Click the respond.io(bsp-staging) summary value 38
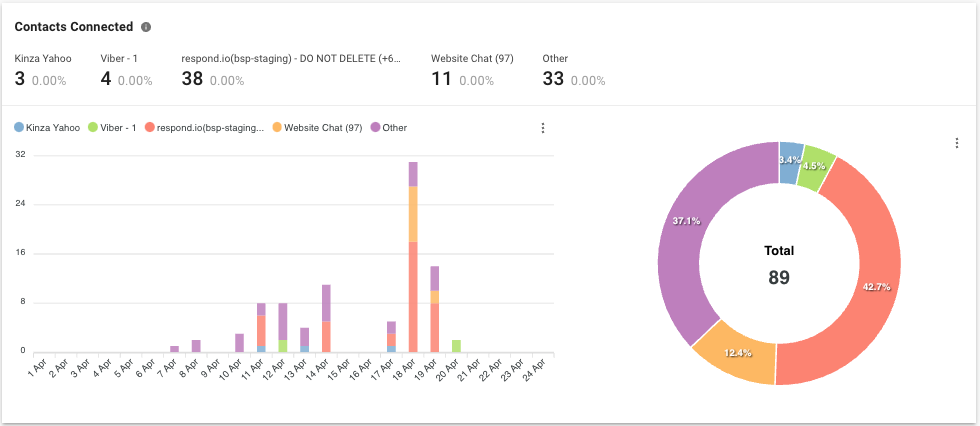The height and width of the screenshot is (426, 980). (192, 79)
